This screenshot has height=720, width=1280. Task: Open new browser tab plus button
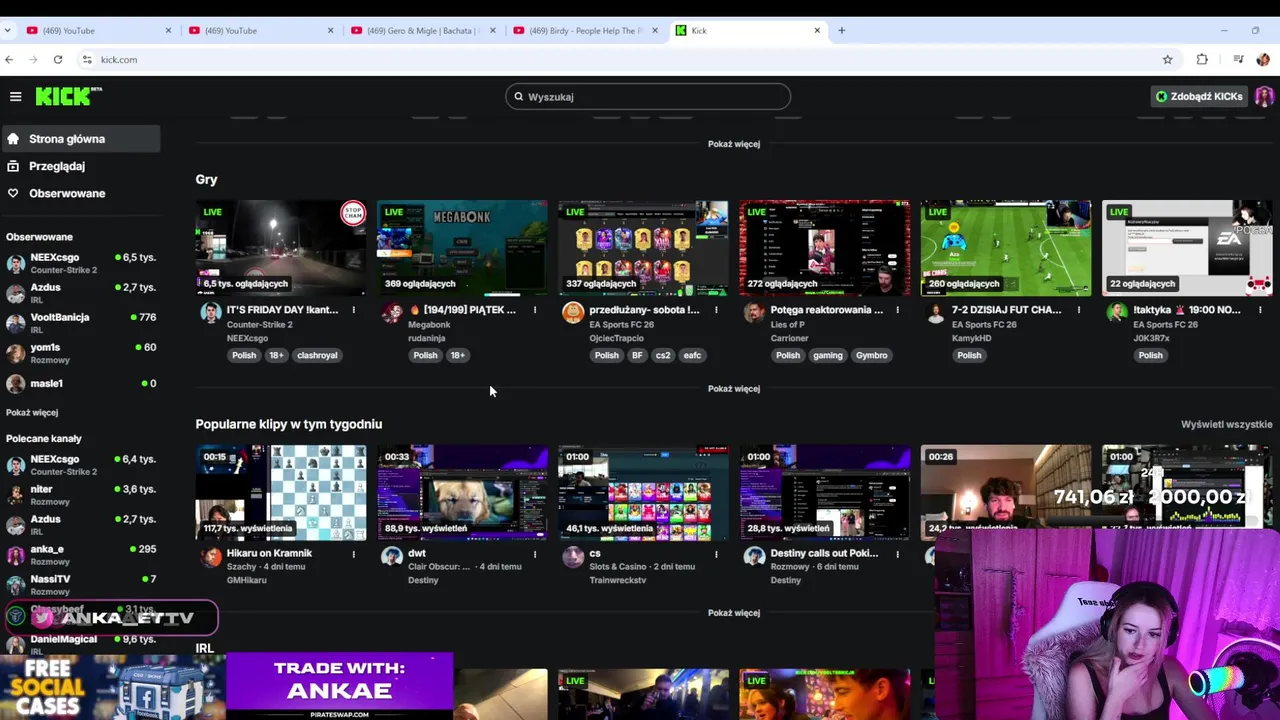[841, 30]
